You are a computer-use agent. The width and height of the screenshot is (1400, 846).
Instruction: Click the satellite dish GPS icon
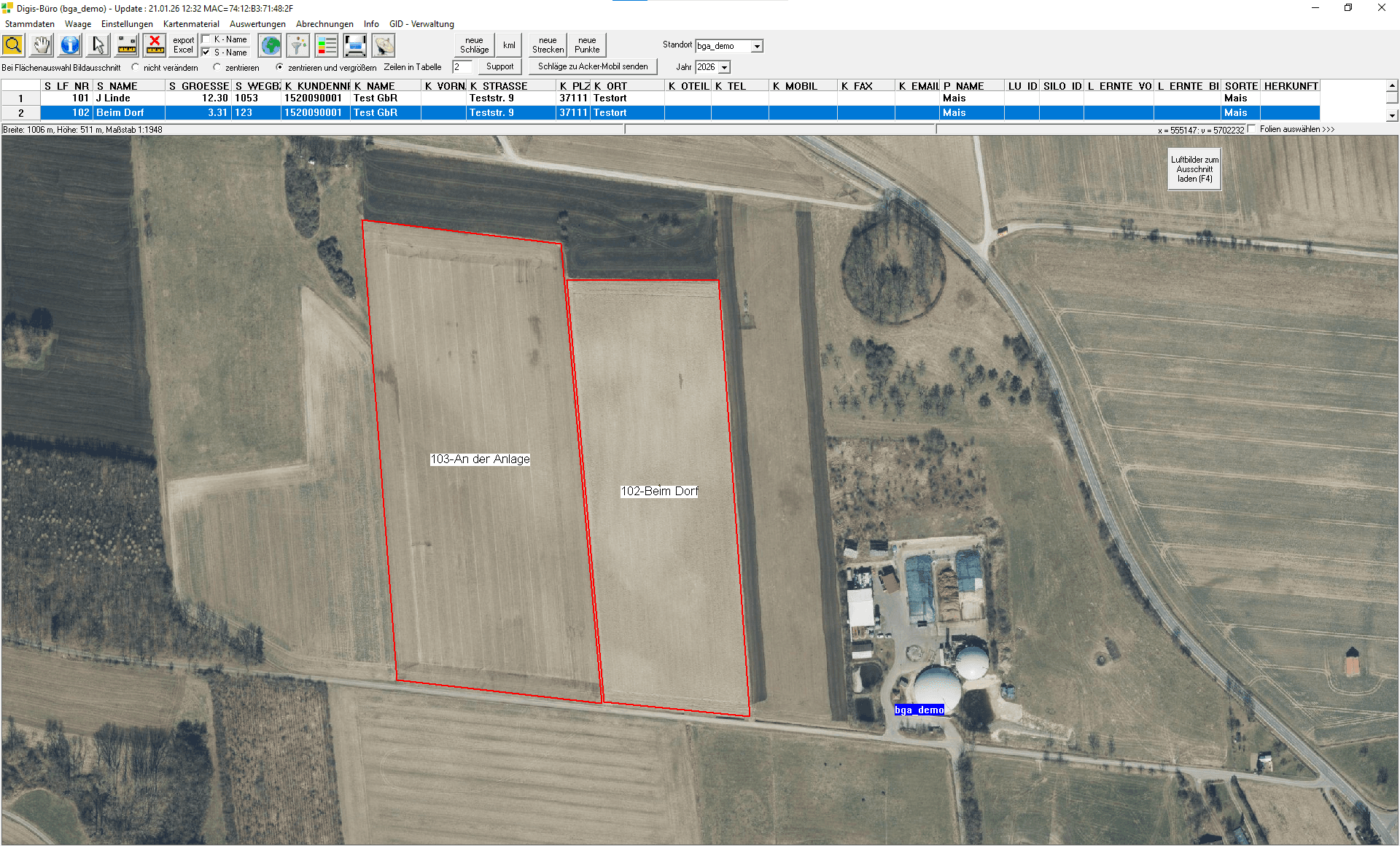coord(384,45)
